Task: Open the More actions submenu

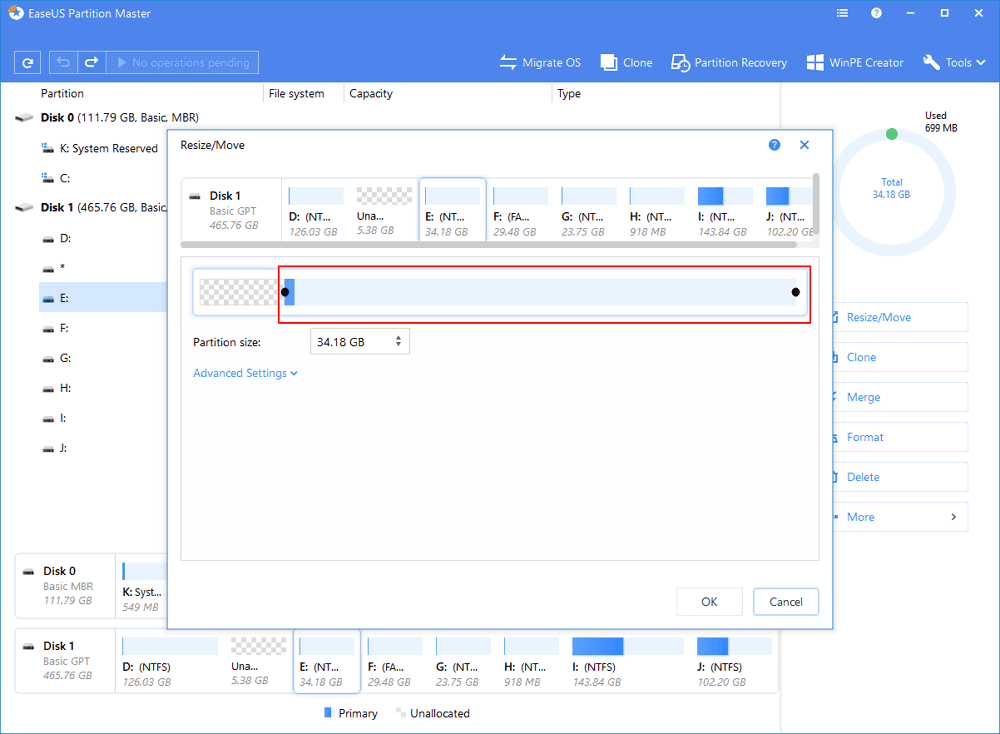Action: (x=898, y=517)
